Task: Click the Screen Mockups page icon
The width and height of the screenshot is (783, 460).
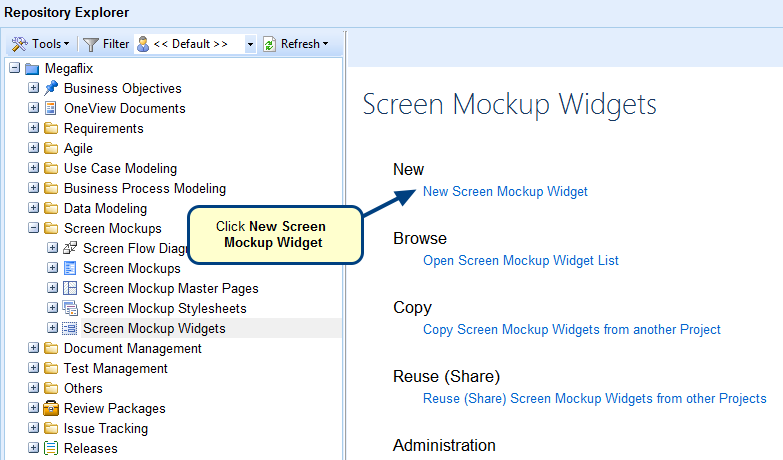Action: click(70, 268)
